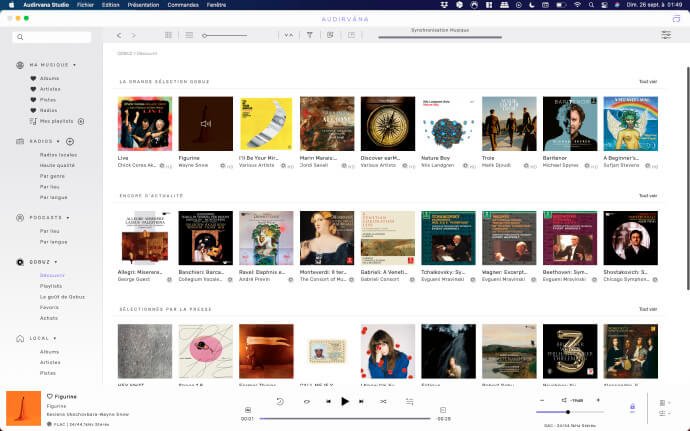690x431 pixels.
Task: Toggle shuffle playback
Action: [x=383, y=402]
